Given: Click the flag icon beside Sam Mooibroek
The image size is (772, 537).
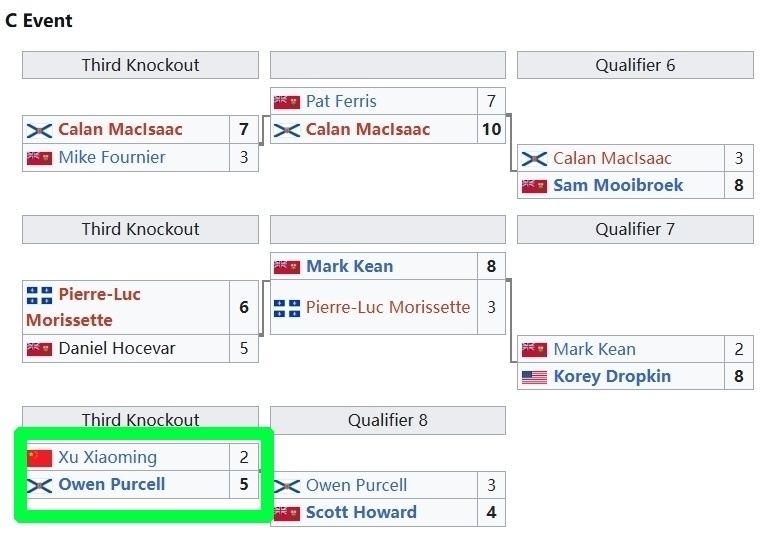Looking at the screenshot, I should pos(534,186).
